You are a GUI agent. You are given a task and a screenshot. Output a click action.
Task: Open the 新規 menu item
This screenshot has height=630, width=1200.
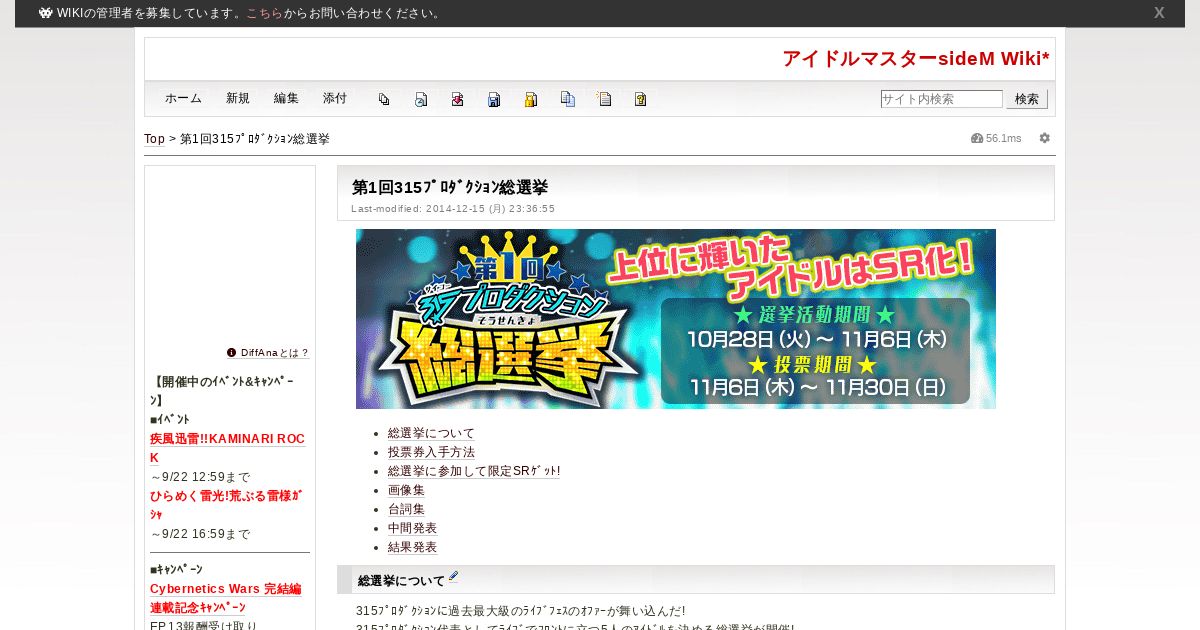(238, 99)
